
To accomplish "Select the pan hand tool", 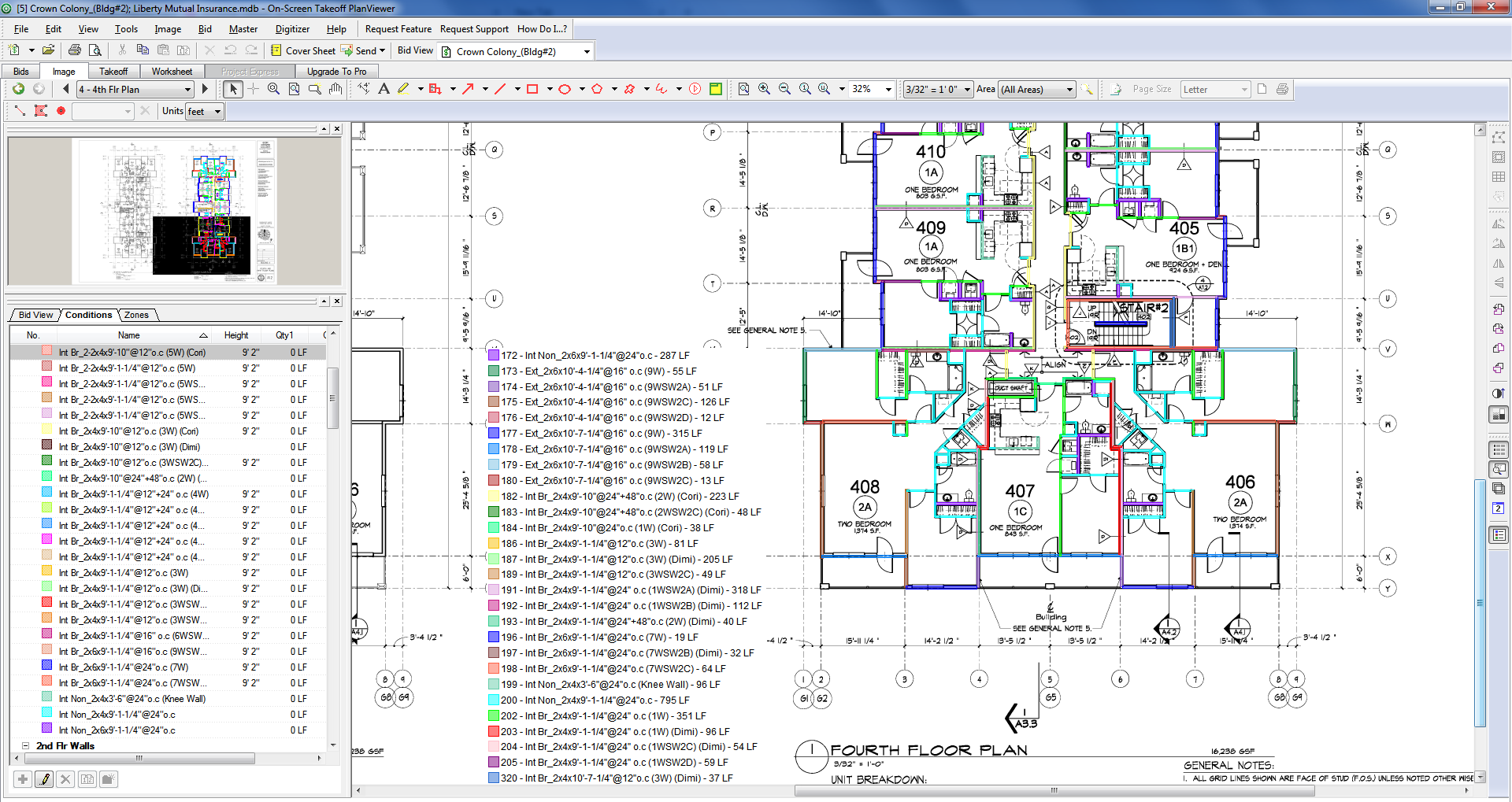I will pos(335,89).
